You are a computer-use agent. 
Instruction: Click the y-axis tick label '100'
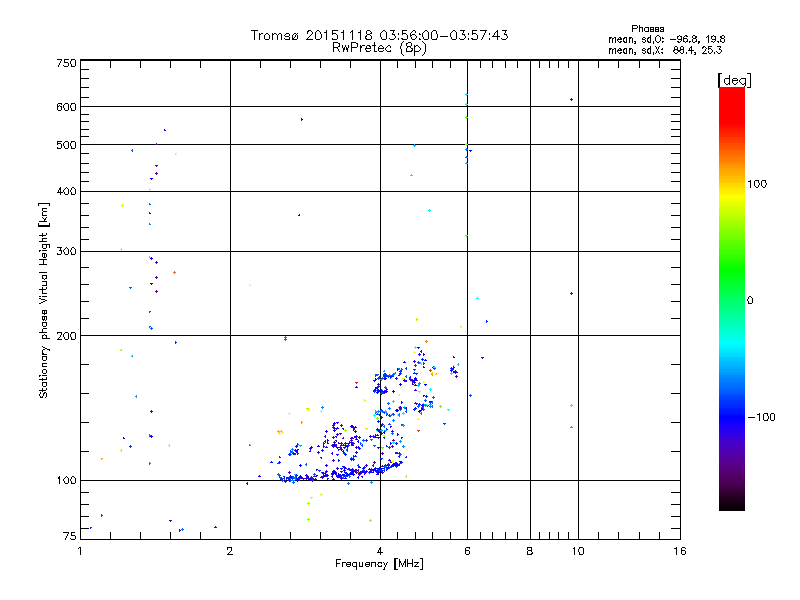[x=66, y=481]
